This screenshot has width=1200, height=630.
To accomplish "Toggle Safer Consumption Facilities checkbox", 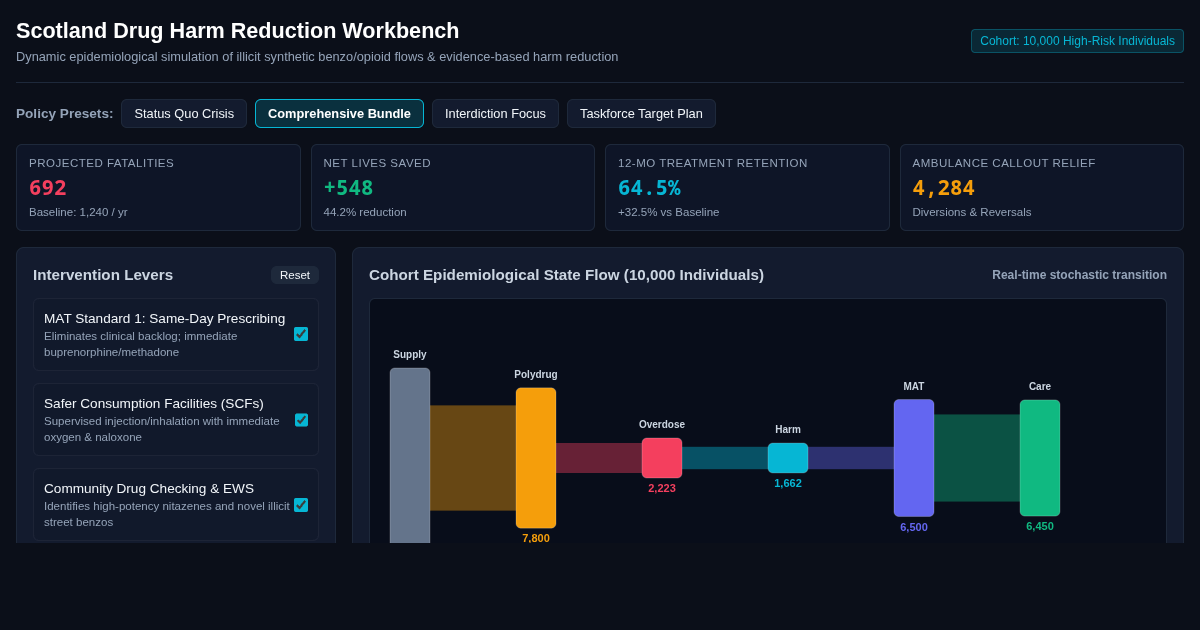I will coord(301,420).
